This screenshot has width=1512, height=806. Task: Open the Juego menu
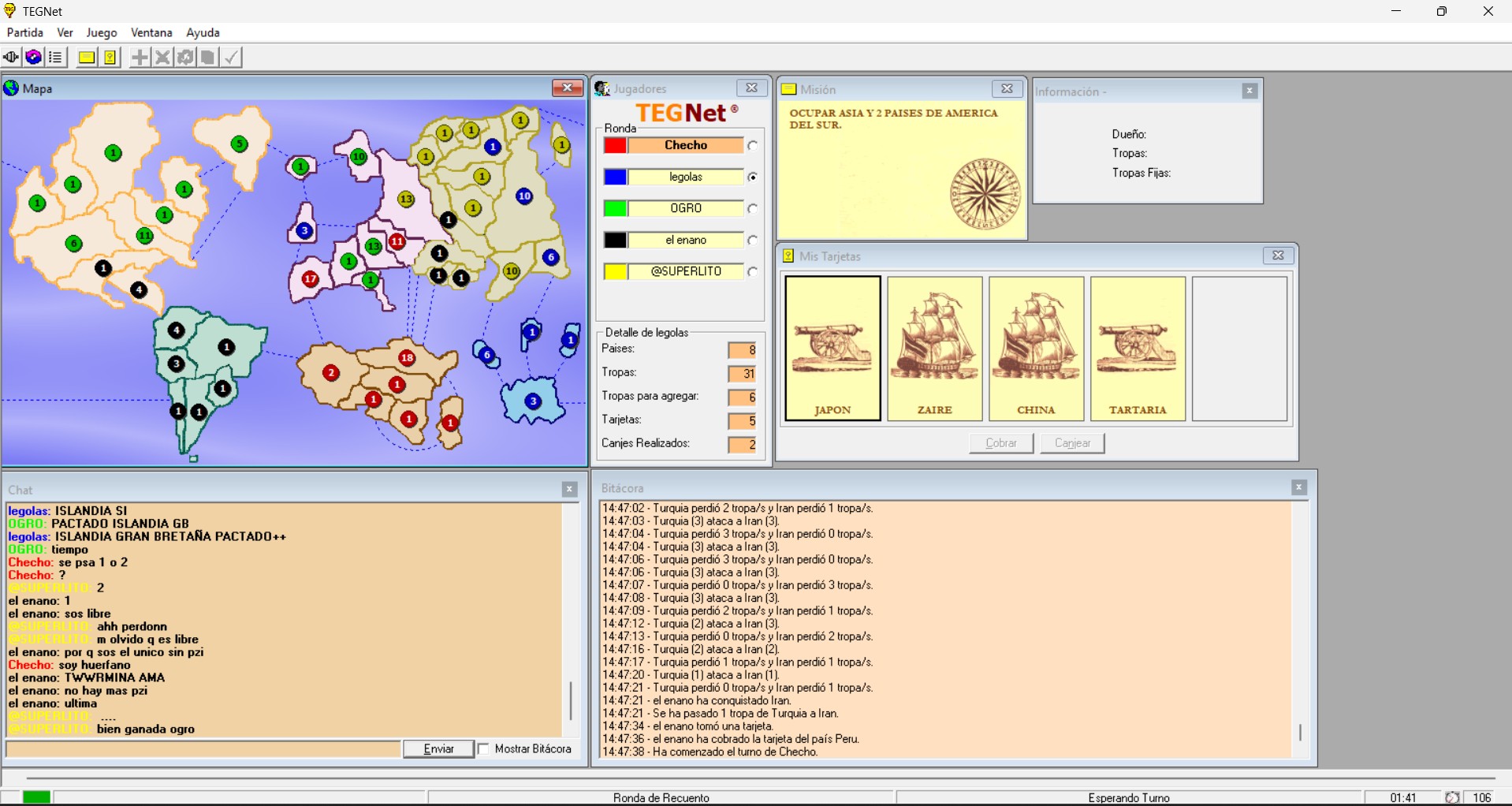point(102,32)
